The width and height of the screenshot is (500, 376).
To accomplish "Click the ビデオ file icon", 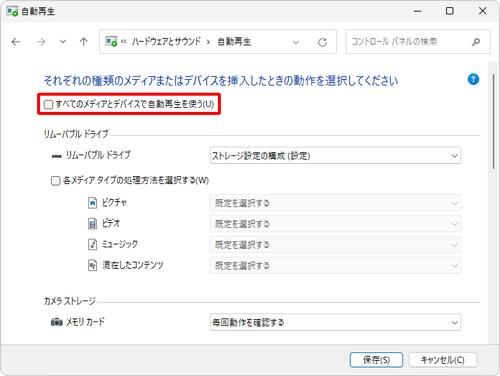I will (92, 223).
